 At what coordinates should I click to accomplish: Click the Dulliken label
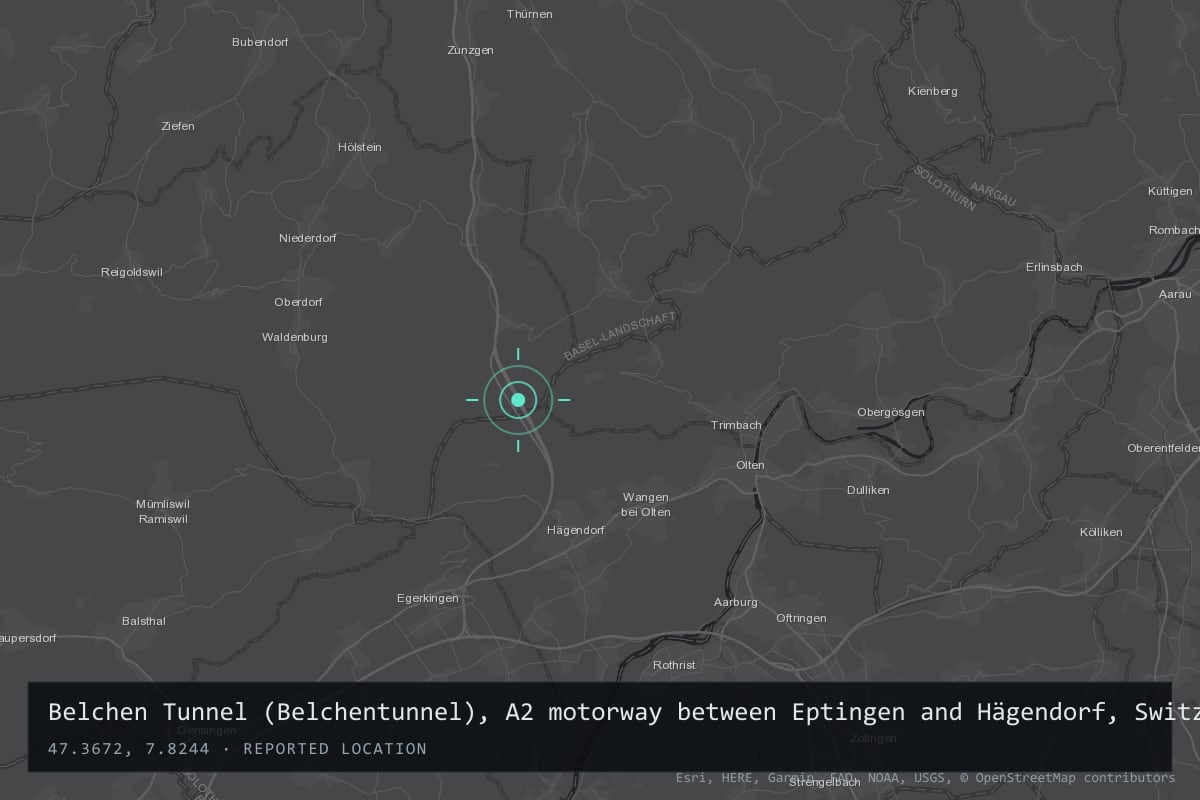tap(868, 490)
